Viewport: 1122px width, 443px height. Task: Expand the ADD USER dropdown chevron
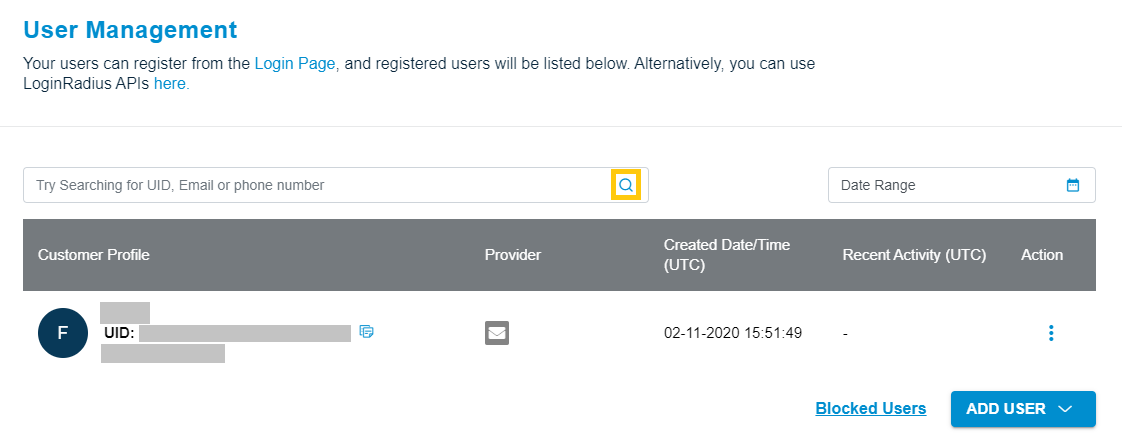coord(1065,409)
